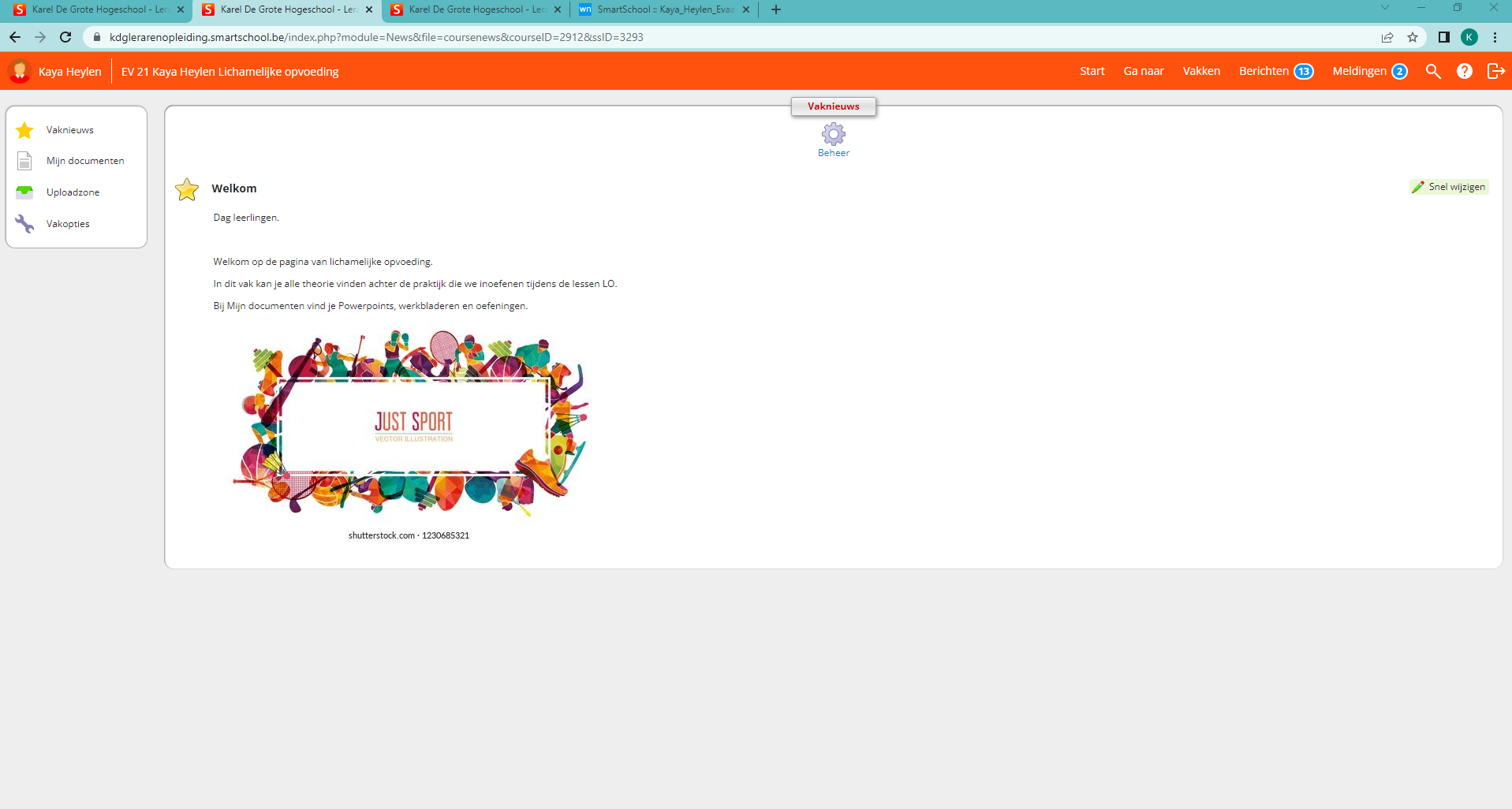
Task: Click Start link in header
Action: (x=1092, y=72)
